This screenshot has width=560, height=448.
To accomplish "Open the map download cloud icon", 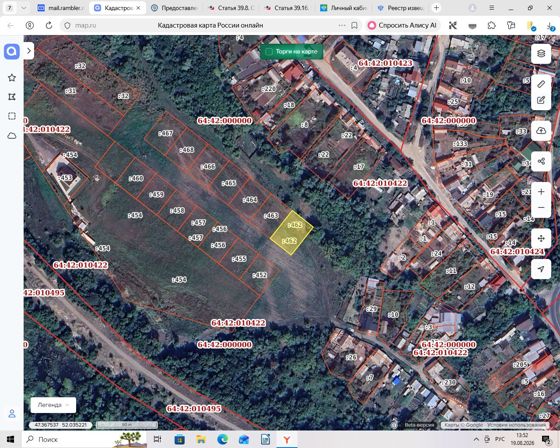I will (x=541, y=131).
